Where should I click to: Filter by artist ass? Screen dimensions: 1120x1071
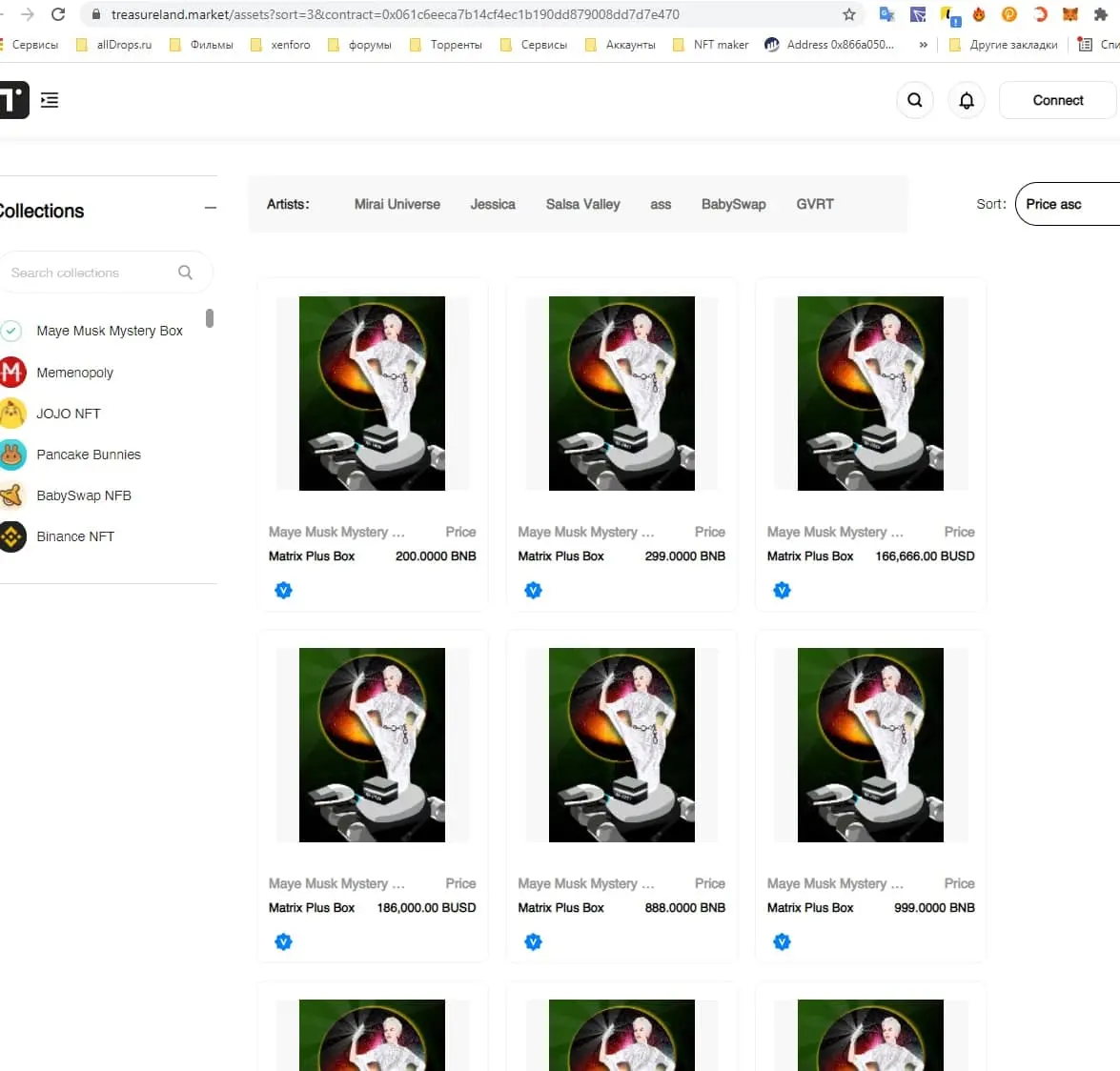point(661,204)
